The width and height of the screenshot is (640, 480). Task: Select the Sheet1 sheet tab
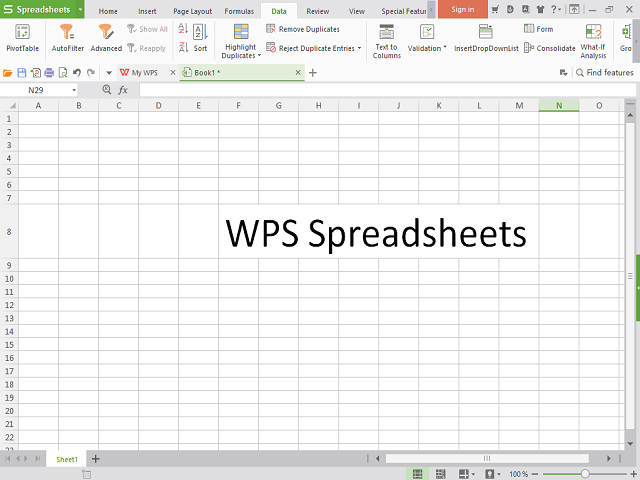click(67, 459)
